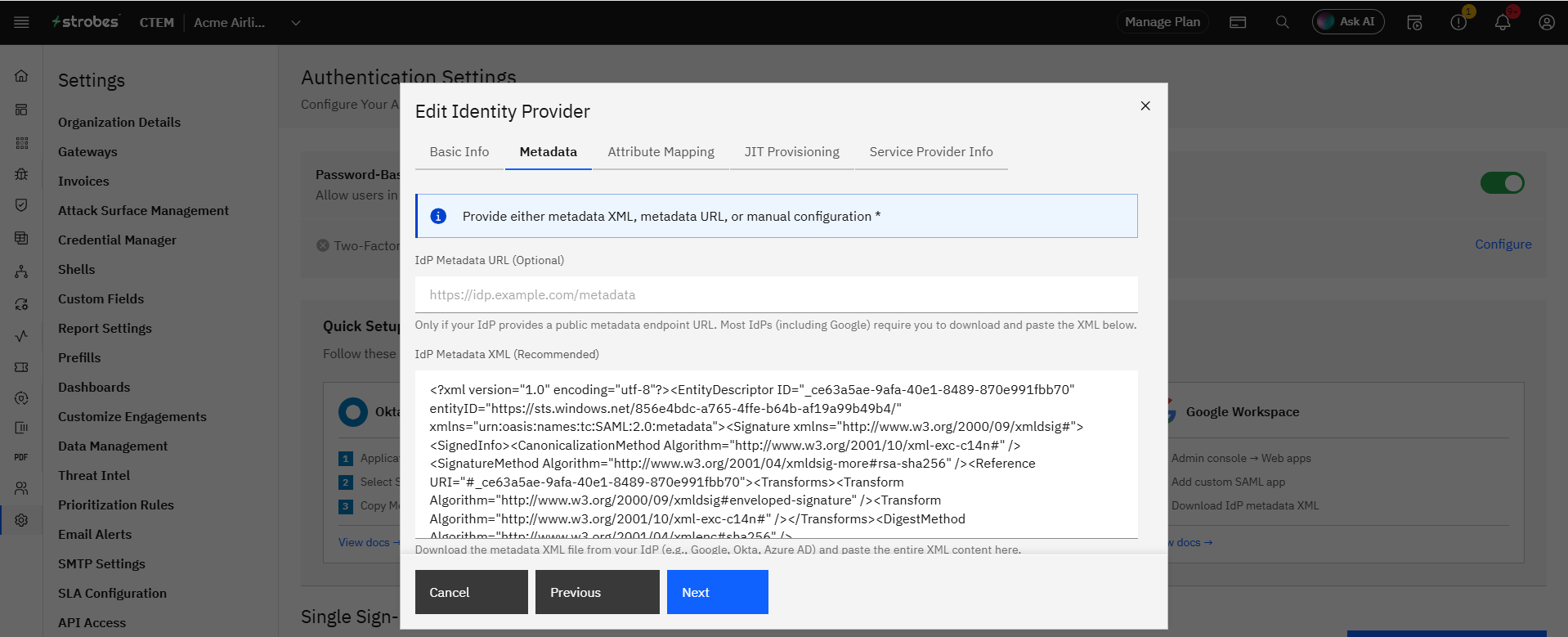1568x637 pixels.
Task: Switch to the Basic Info tab
Action: (459, 152)
